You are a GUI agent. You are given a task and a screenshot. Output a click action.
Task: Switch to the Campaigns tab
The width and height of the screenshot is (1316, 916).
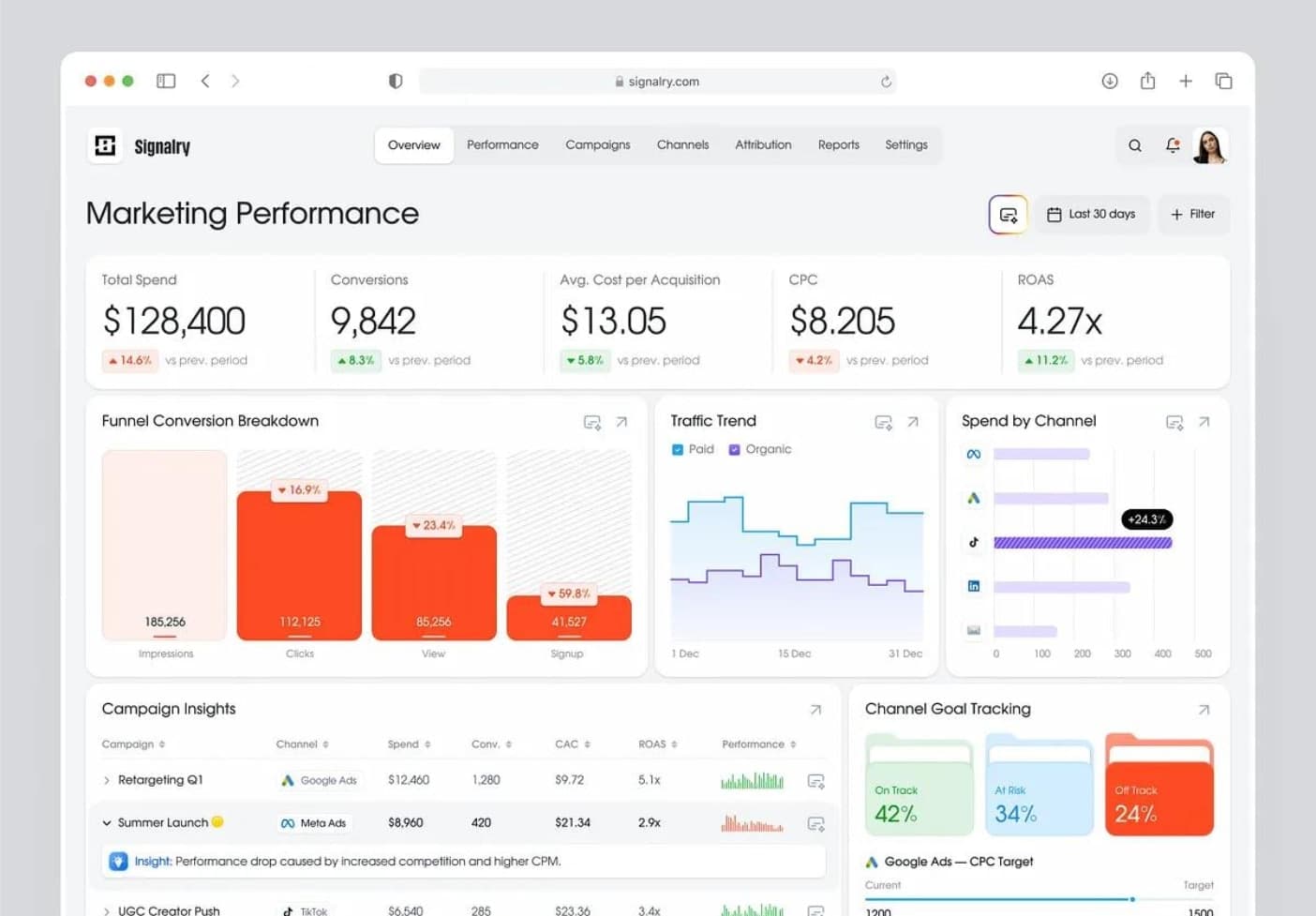click(x=598, y=145)
